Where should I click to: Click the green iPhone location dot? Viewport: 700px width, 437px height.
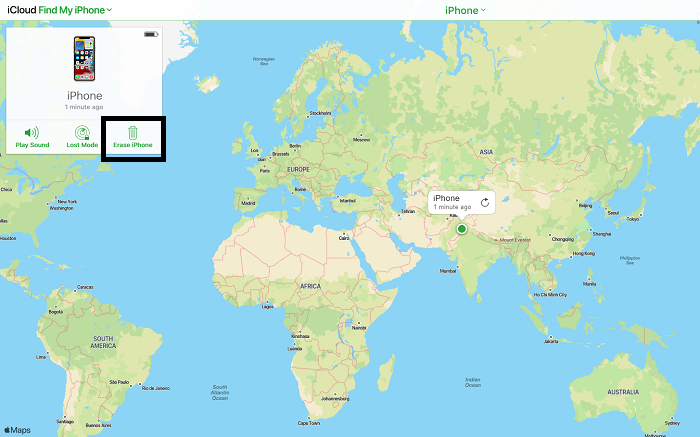click(x=462, y=229)
